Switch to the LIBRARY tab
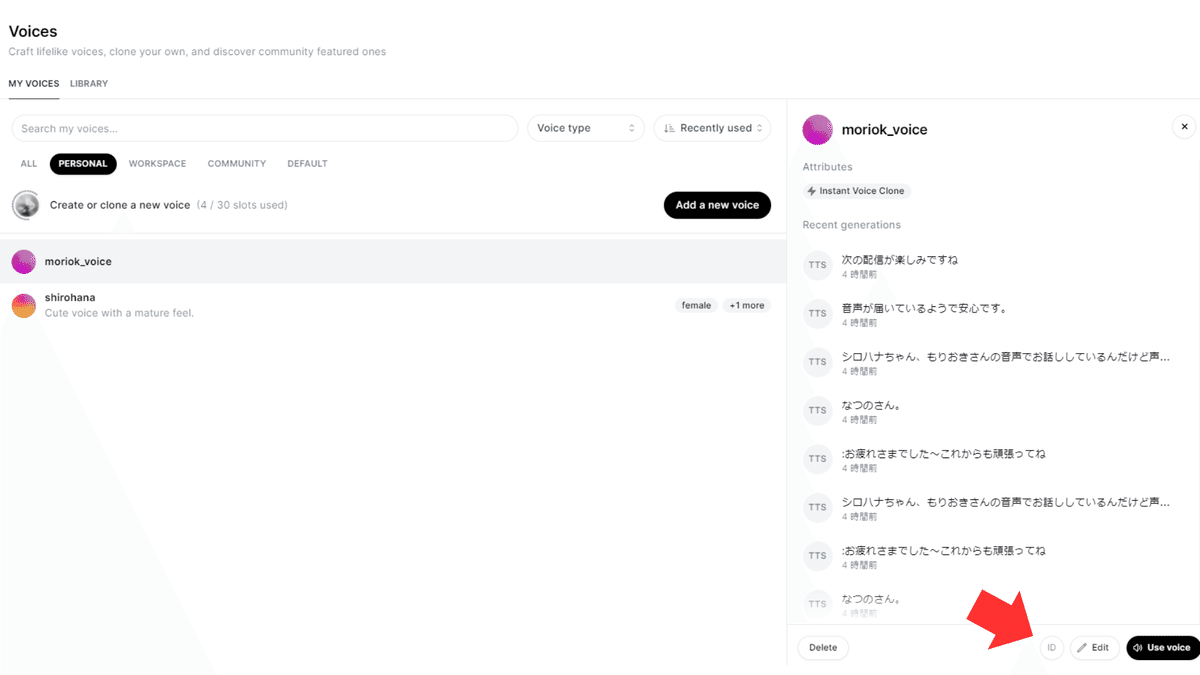 pyautogui.click(x=89, y=83)
